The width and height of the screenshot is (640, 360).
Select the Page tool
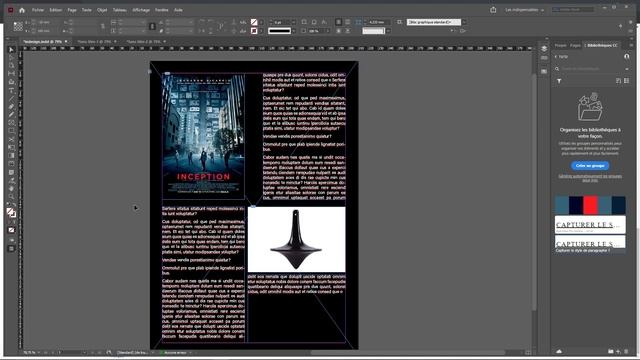[x=11, y=66]
